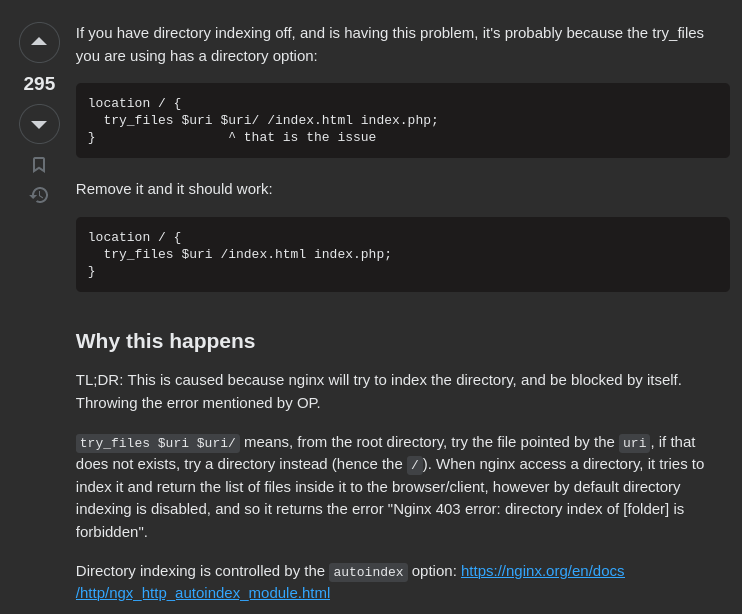742x614 pixels.
Task: Show the answer's activity history
Action: point(39,195)
